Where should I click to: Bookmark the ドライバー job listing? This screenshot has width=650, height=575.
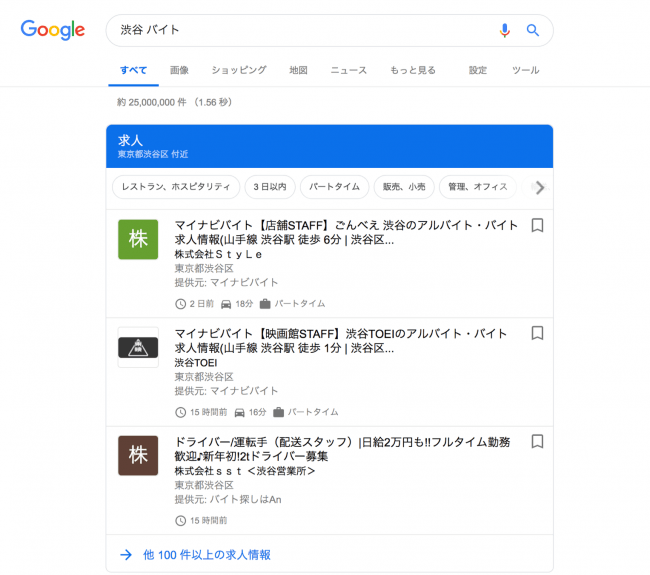click(537, 441)
